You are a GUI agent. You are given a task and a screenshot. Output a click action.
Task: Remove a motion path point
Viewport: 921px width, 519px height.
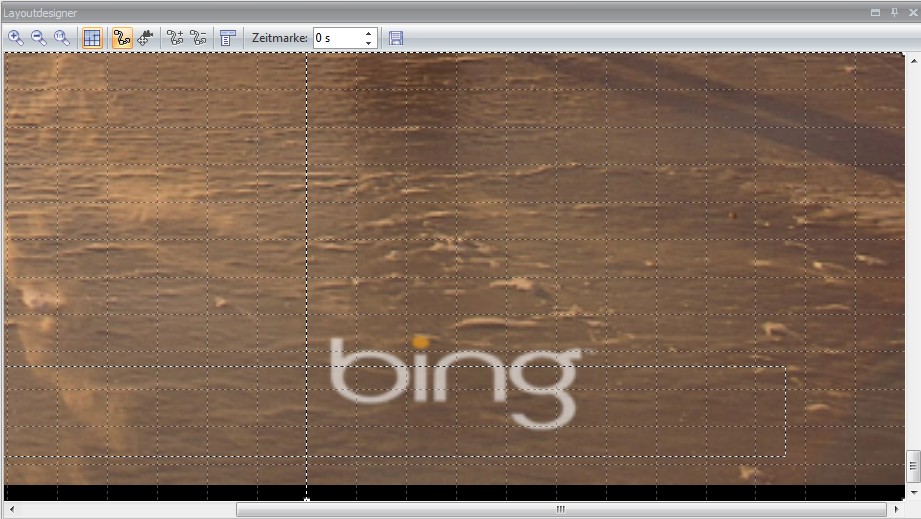[x=199, y=38]
